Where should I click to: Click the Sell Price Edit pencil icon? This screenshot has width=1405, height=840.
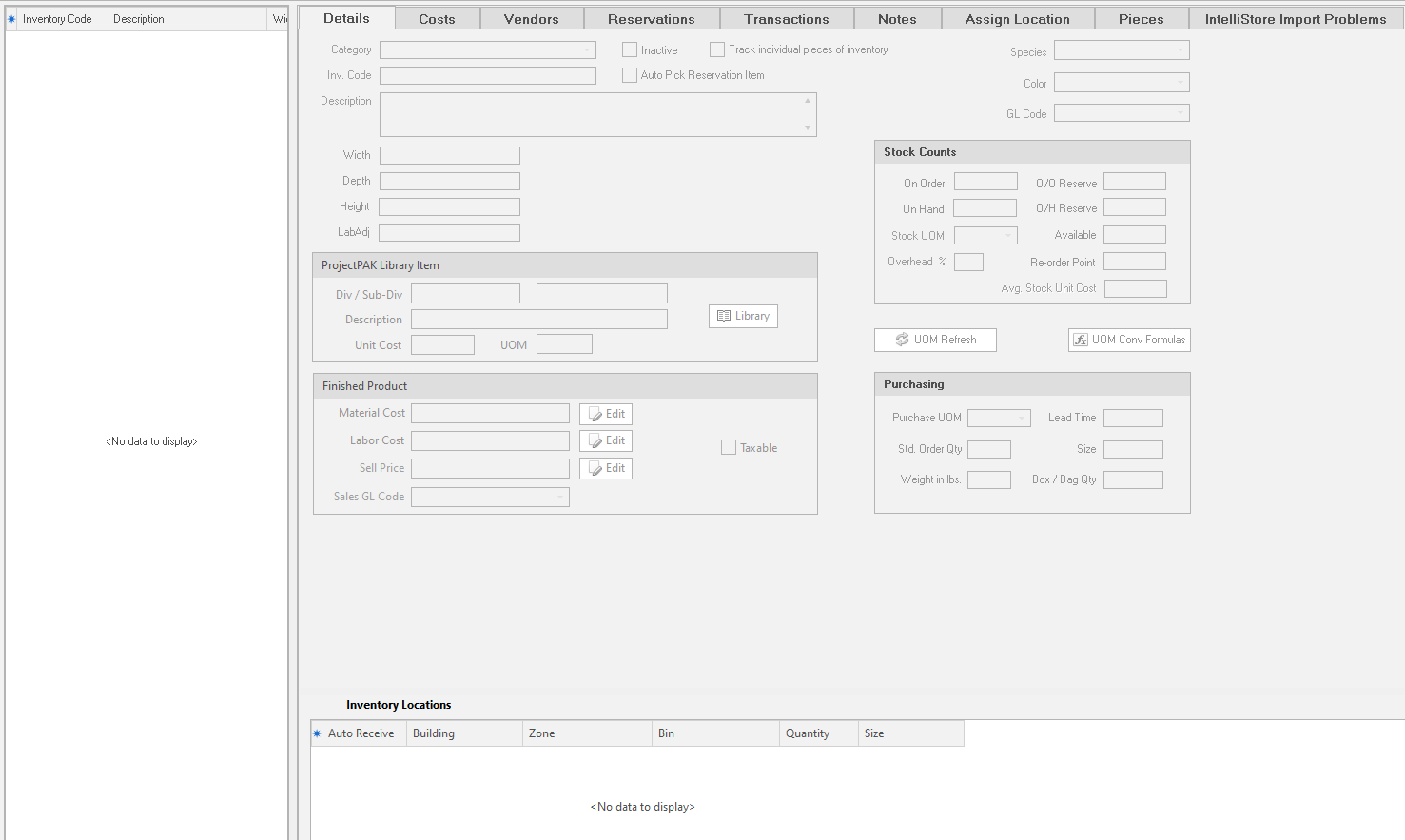(595, 468)
